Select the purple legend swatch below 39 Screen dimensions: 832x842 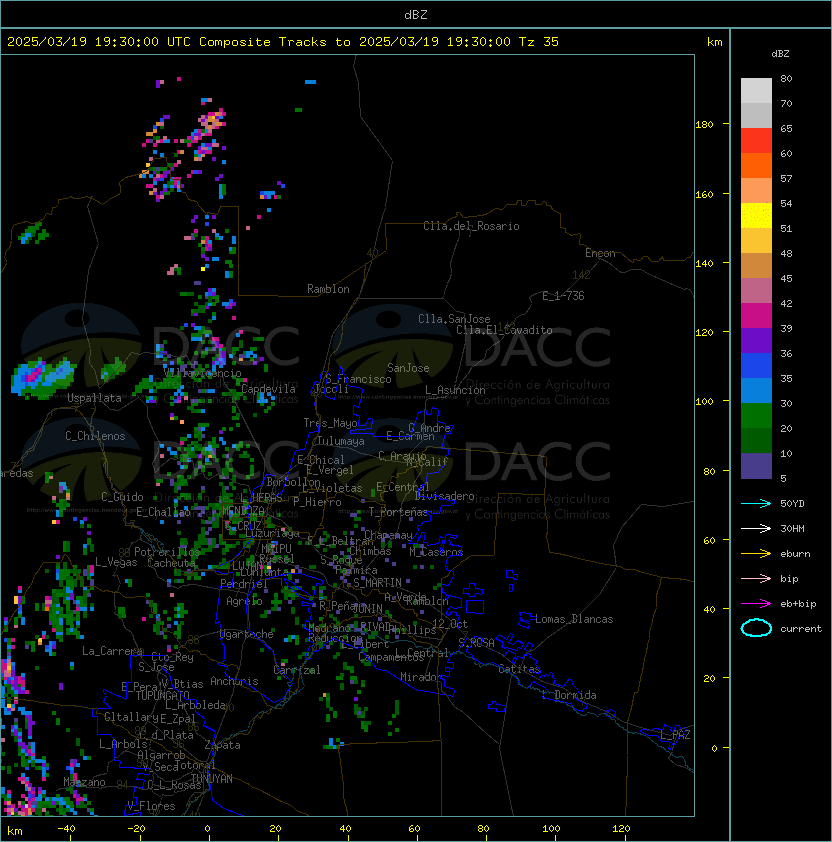(756, 340)
